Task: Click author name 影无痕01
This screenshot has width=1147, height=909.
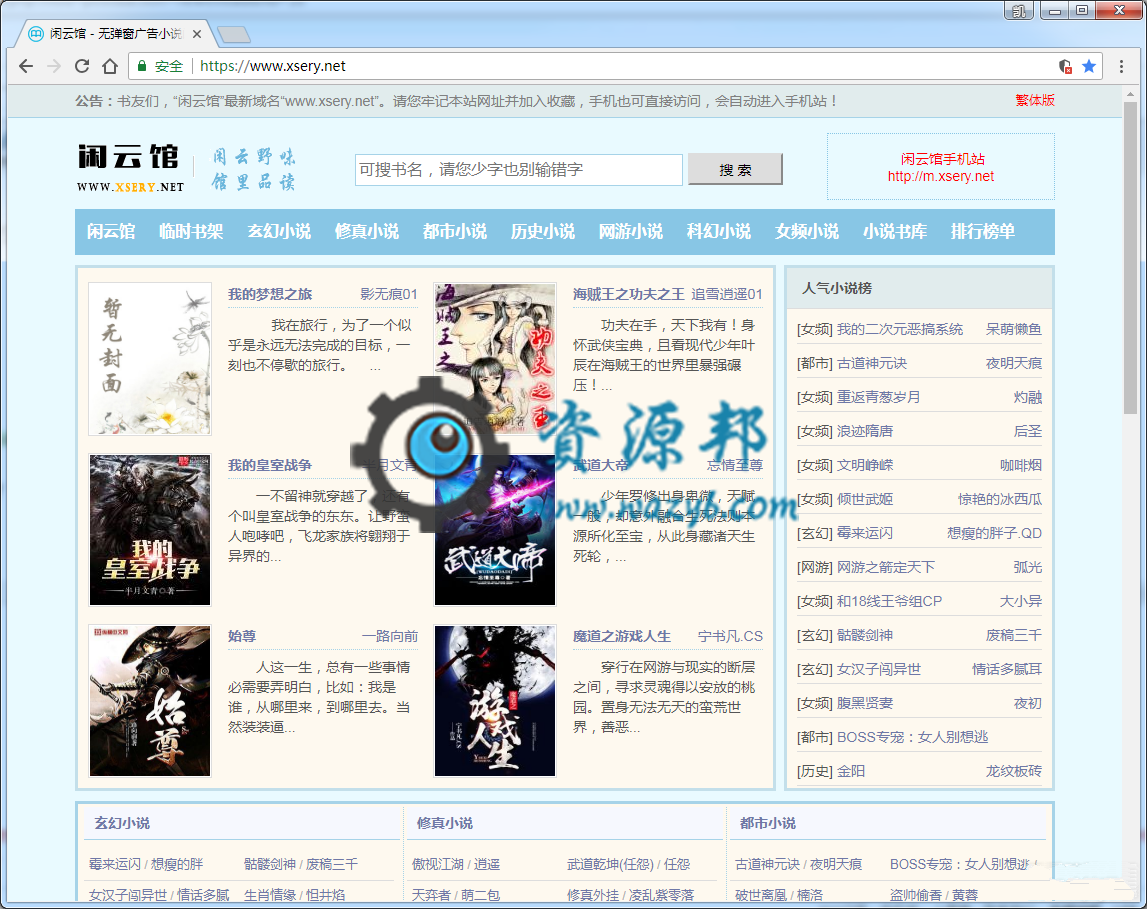Action: (388, 294)
